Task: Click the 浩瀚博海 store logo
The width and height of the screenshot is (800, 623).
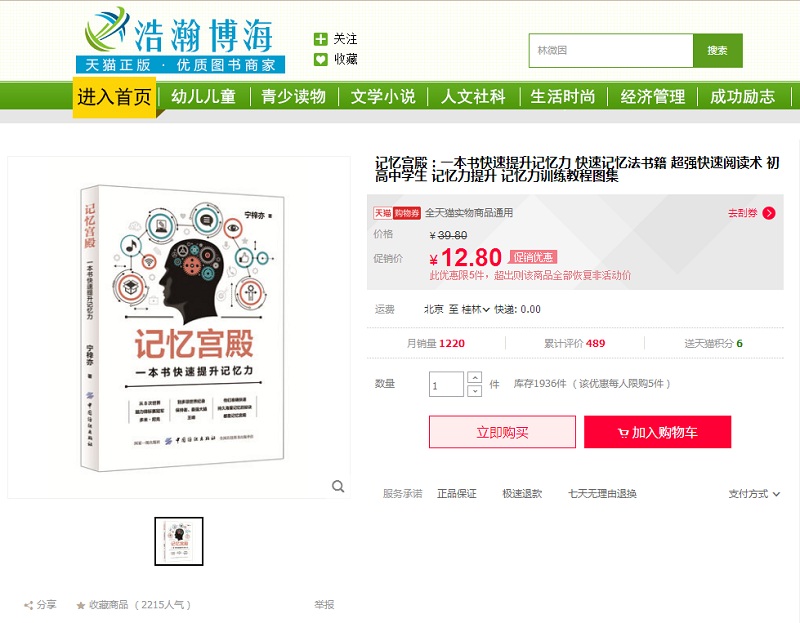Action: (x=180, y=40)
